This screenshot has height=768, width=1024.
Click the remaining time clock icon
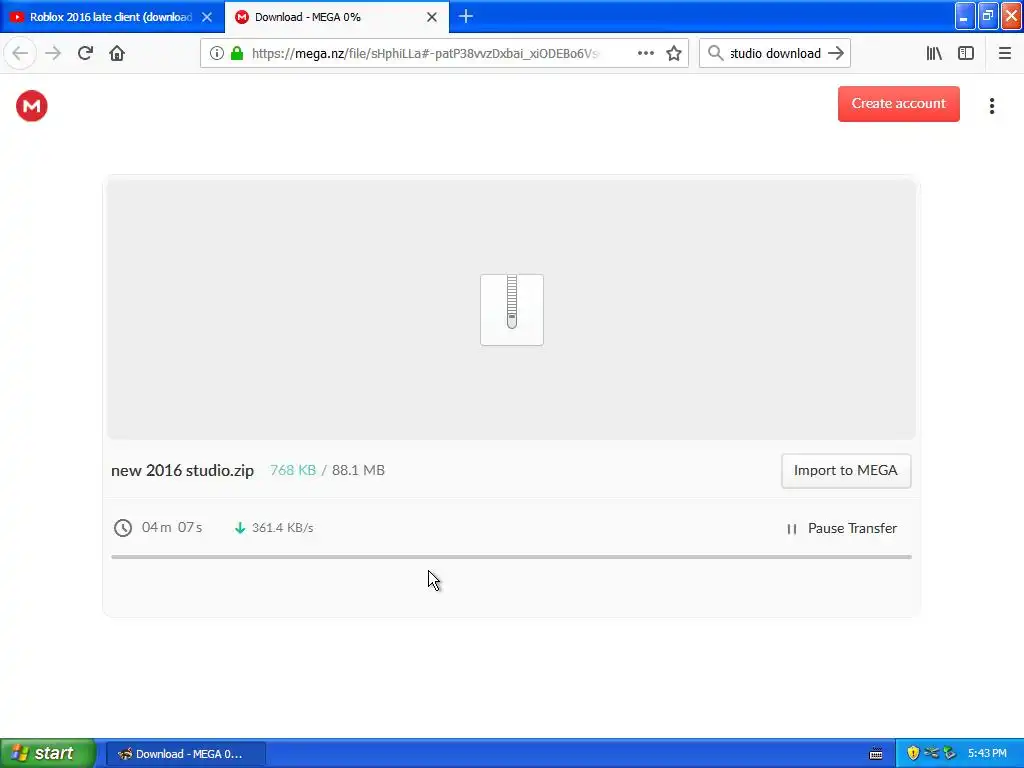tap(123, 528)
